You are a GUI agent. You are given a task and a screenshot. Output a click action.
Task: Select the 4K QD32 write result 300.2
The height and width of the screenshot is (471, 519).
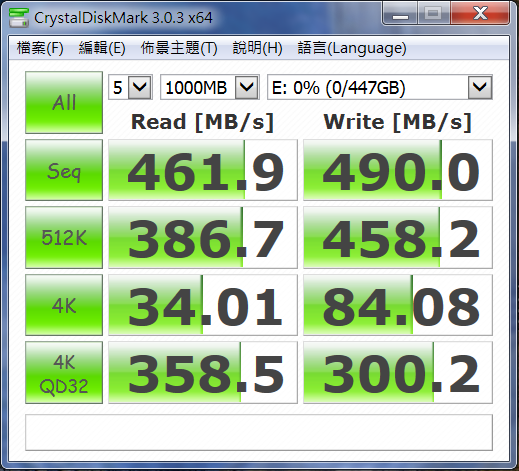398,373
